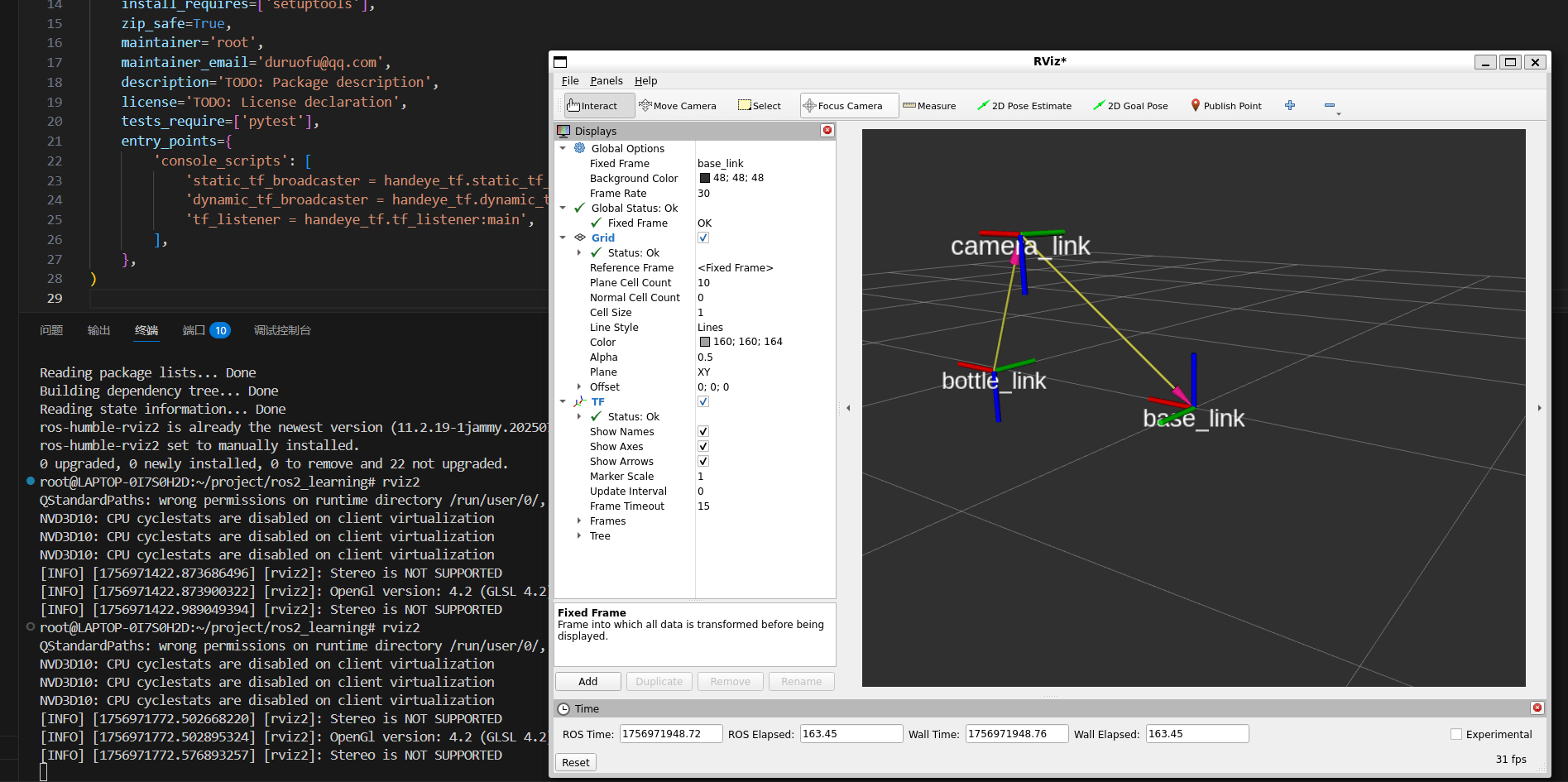1568x782 pixels.
Task: Click the blue plus add-tool icon
Action: [1290, 105]
